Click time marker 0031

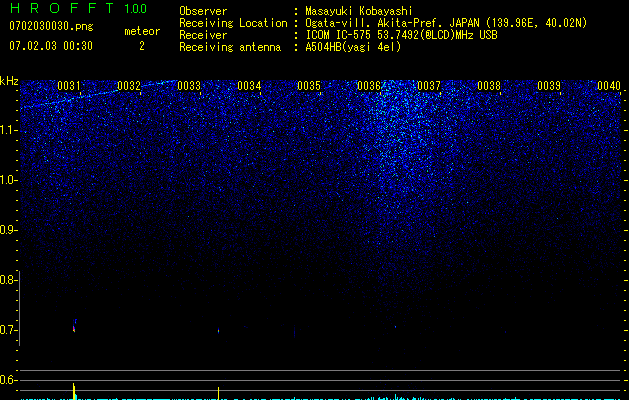pos(69,86)
